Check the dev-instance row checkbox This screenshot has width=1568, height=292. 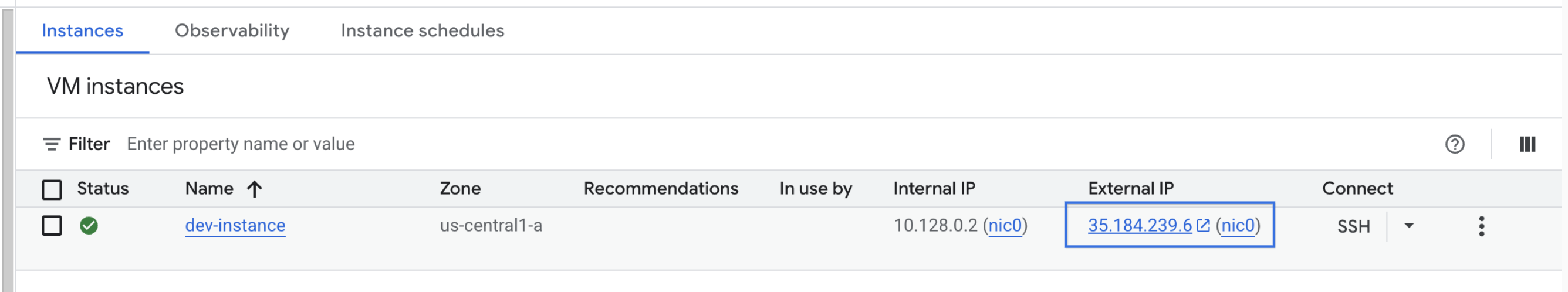52,226
